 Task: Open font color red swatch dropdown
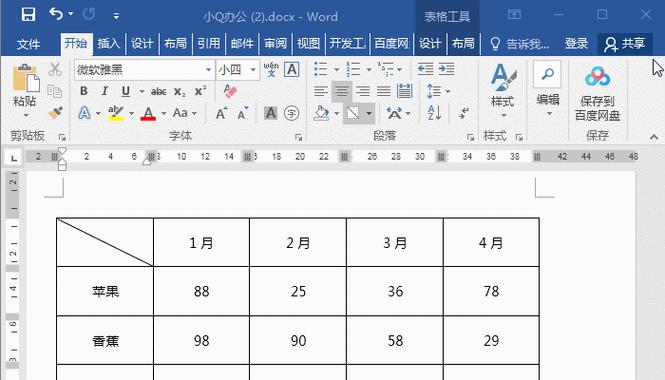click(164, 113)
